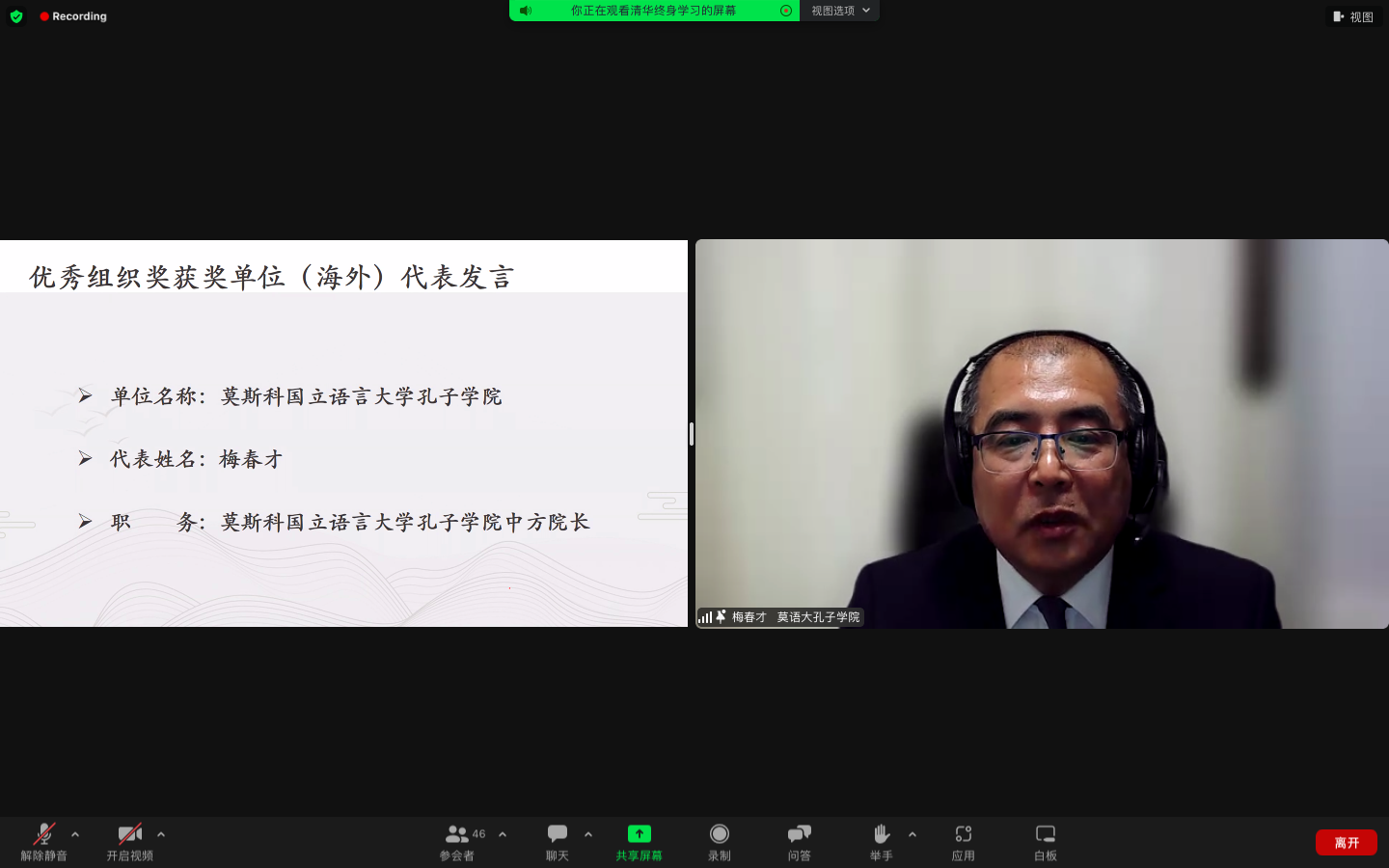The image size is (1389, 868).
Task: Click the slide line 代表姓名：梅春才
Action: point(197,459)
